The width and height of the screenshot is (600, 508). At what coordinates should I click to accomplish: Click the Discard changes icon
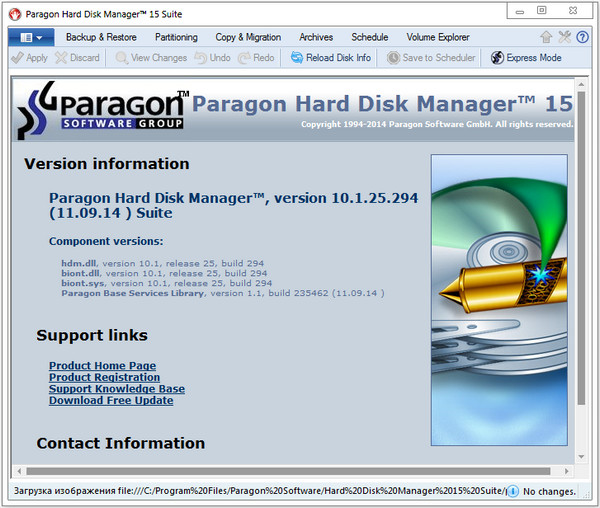pos(62,58)
